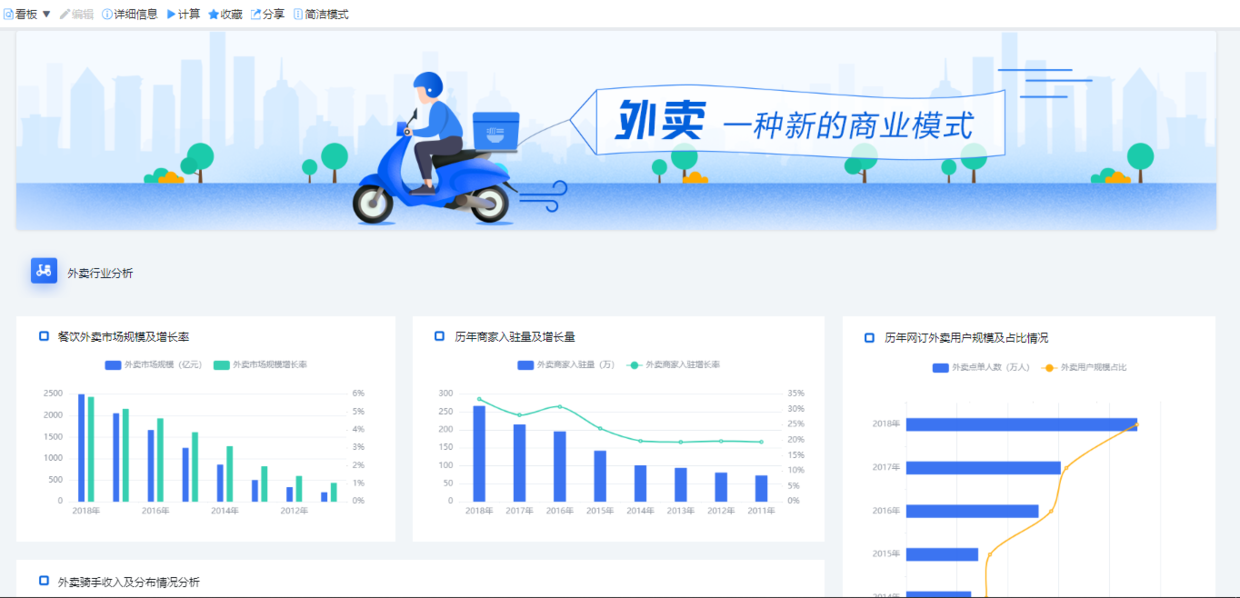Toggle the 外卖商家入驻增长率 legend series
This screenshot has width=1240, height=598.
[673, 365]
